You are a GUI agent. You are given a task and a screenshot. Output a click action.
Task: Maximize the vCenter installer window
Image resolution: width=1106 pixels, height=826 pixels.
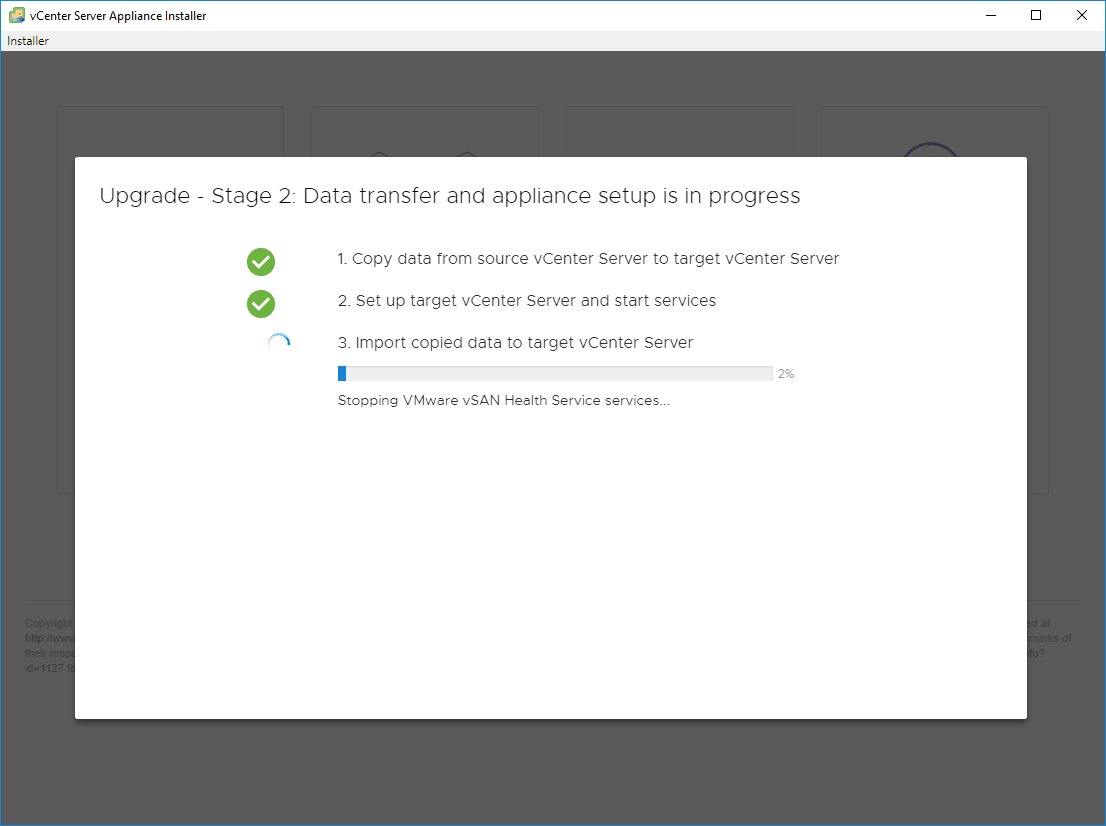pyautogui.click(x=1036, y=15)
